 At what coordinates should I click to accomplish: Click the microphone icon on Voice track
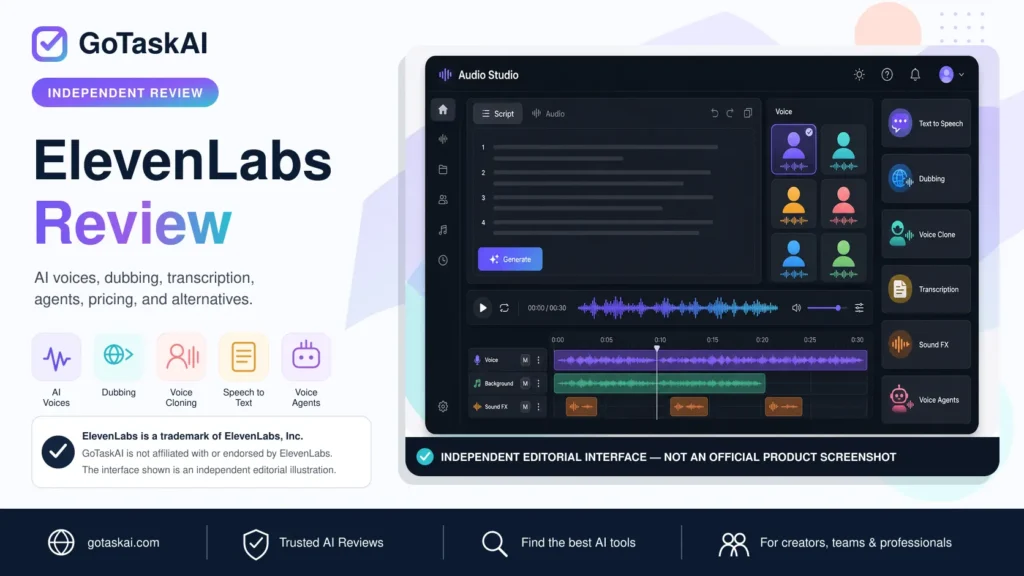pos(477,360)
